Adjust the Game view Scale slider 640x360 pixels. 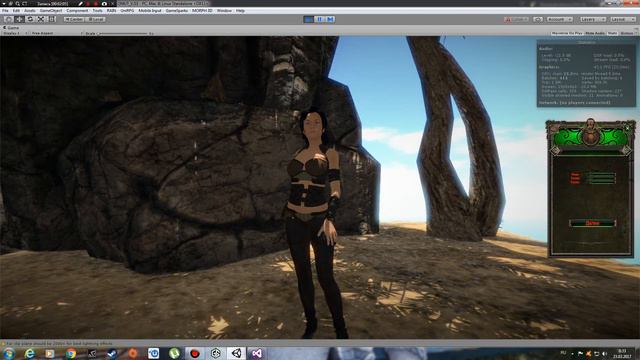point(122,33)
